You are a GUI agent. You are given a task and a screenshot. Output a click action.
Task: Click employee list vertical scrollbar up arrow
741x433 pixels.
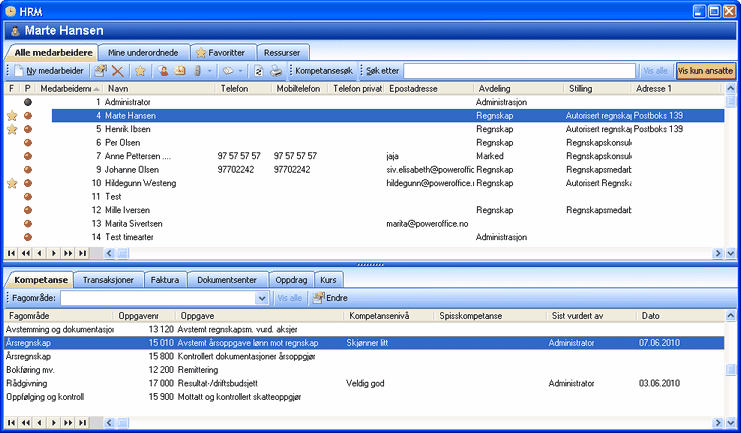click(731, 88)
